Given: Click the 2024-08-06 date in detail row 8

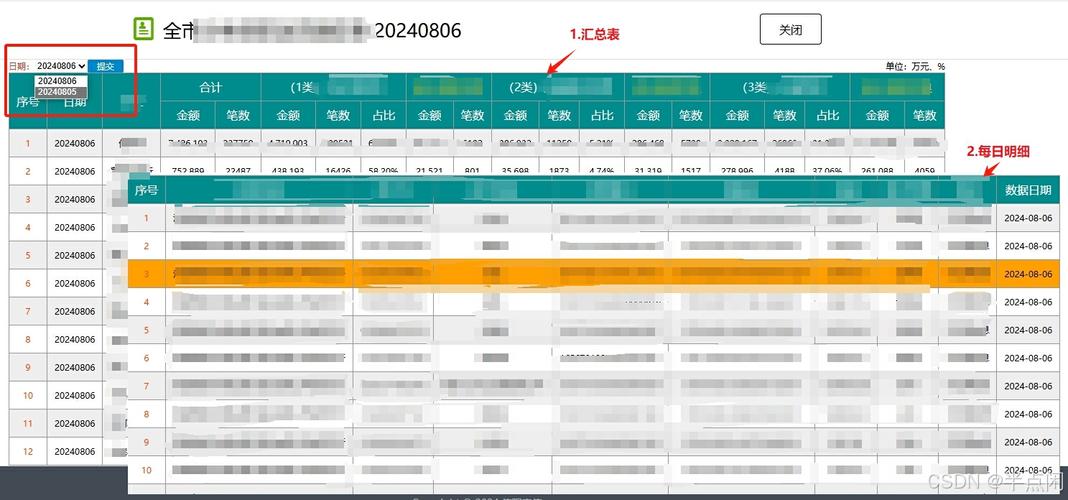Looking at the screenshot, I should [1028, 414].
